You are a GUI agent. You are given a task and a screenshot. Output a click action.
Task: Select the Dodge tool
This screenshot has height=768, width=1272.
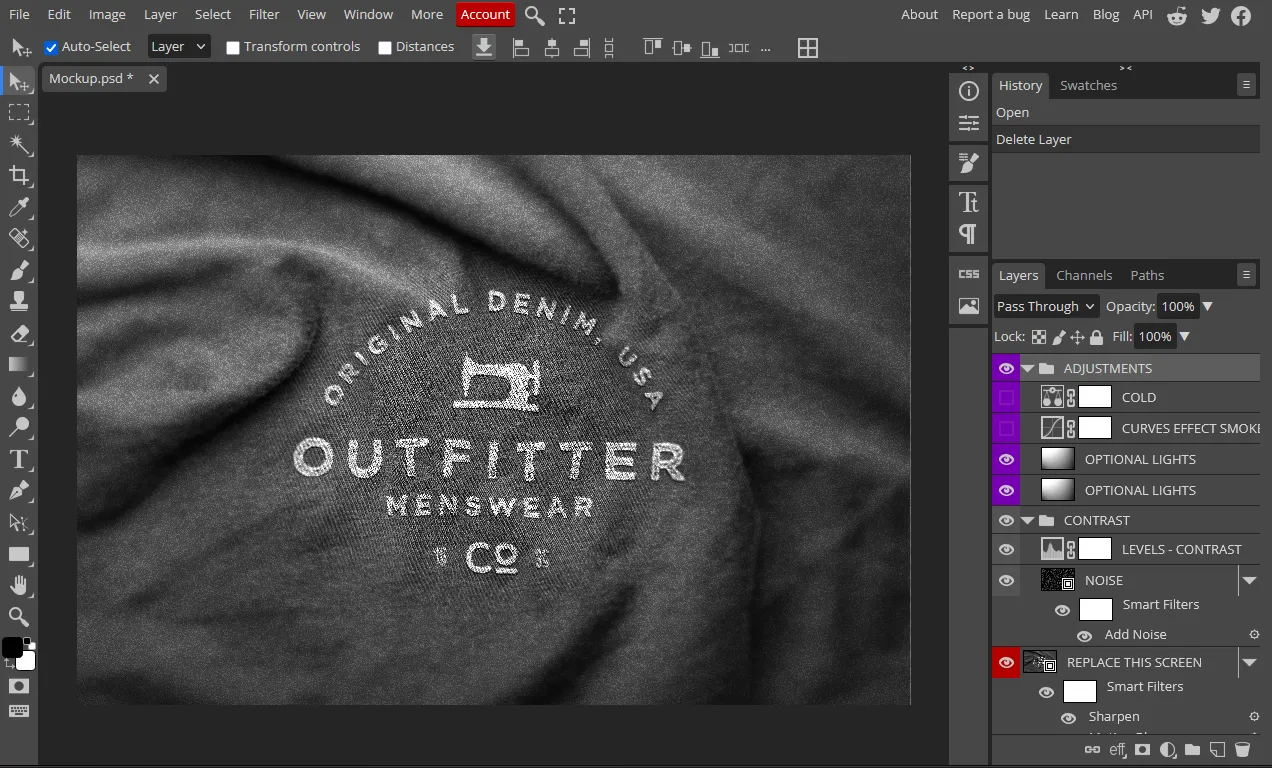coord(19,427)
